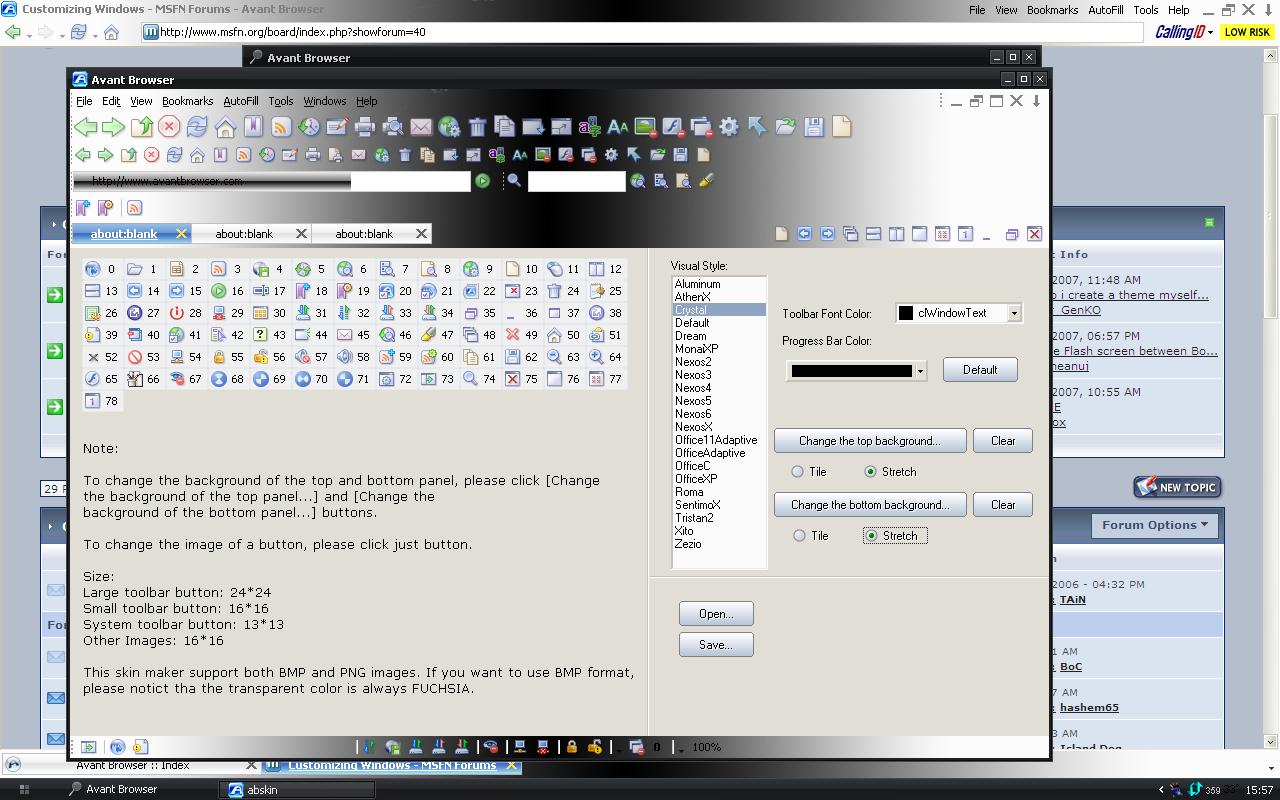
Task: Expand the 100% zoom dropdown in status bar
Action: (x=682, y=748)
